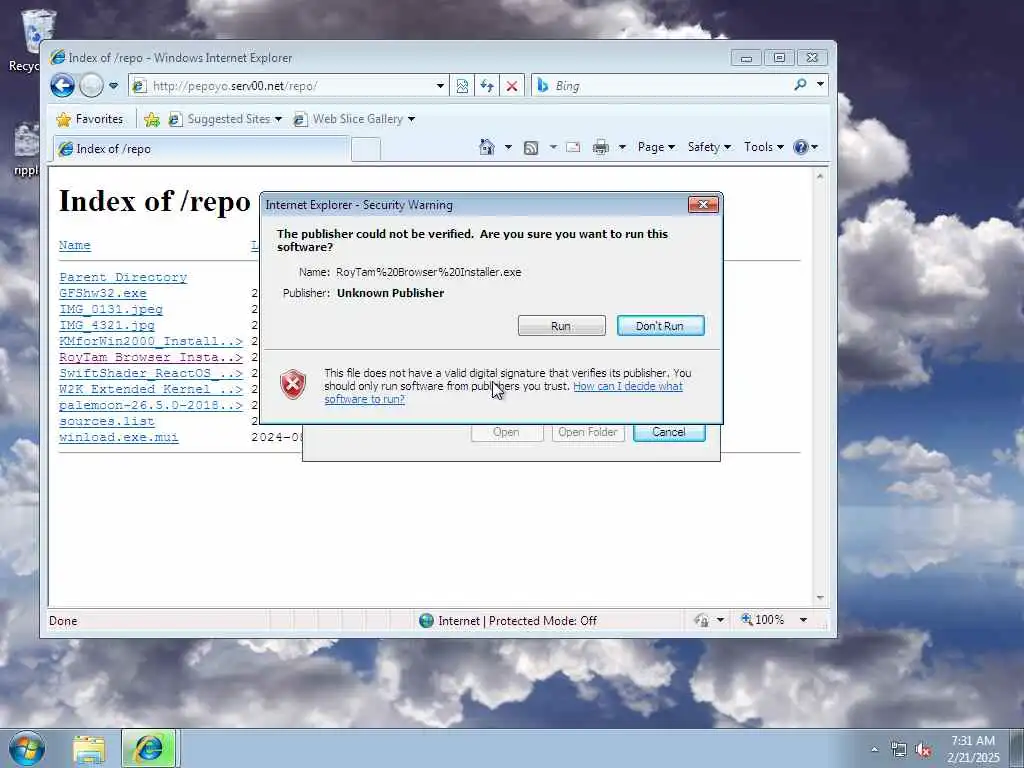Viewport: 1024px width, 768px height.
Task: Click the SwiftShader_ReactOS link
Action: (151, 374)
